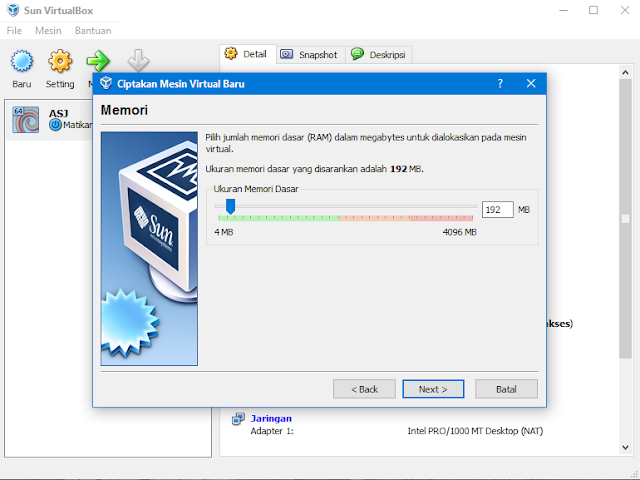
Task: Click the '4096 MB' maximum label
Action: pos(460,232)
